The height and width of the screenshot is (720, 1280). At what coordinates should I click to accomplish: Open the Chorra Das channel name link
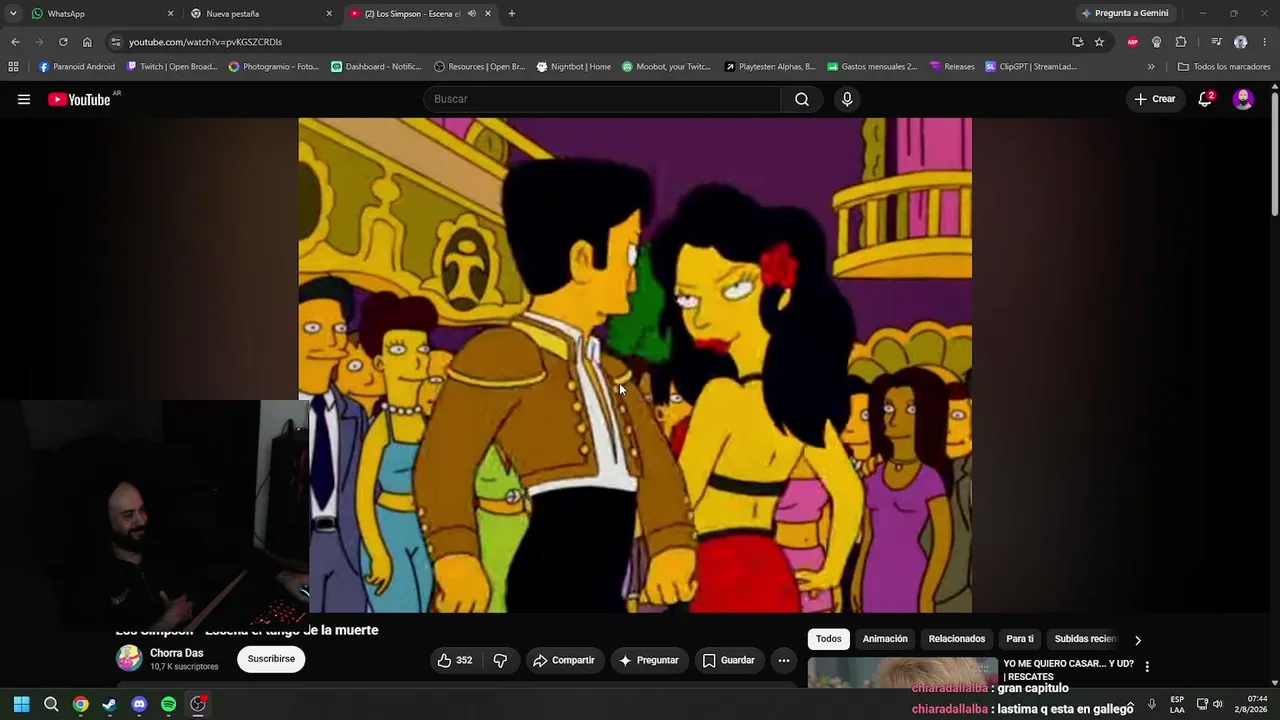(176, 653)
